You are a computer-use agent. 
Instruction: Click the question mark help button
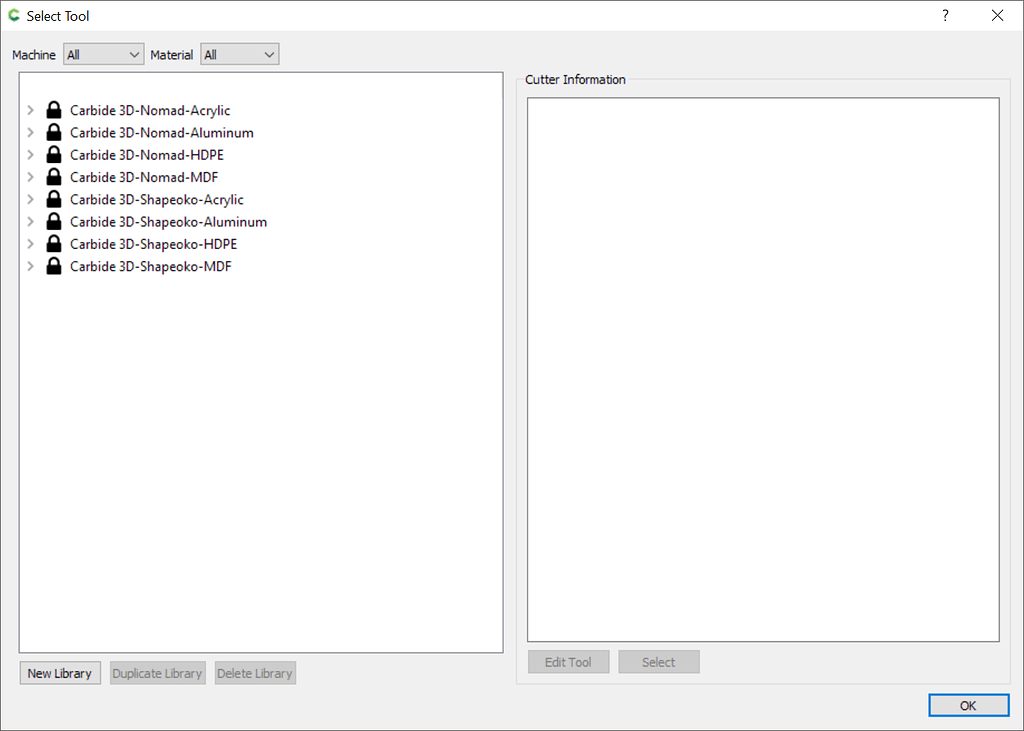click(x=945, y=16)
